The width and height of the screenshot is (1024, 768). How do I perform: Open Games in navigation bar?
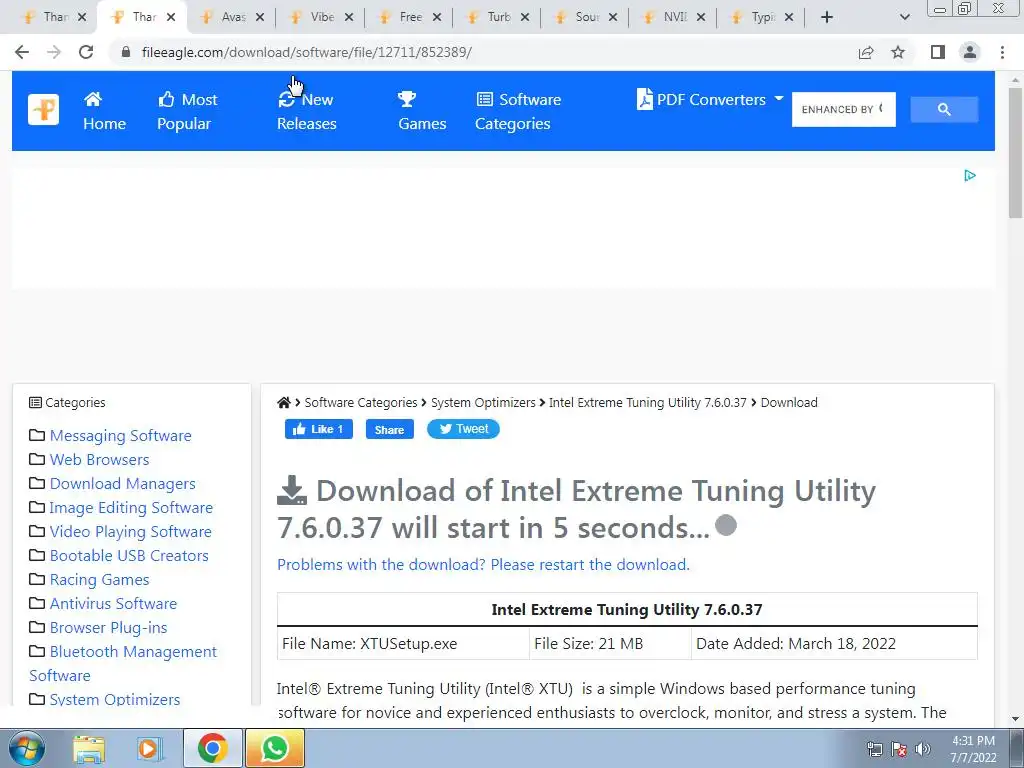point(422,111)
